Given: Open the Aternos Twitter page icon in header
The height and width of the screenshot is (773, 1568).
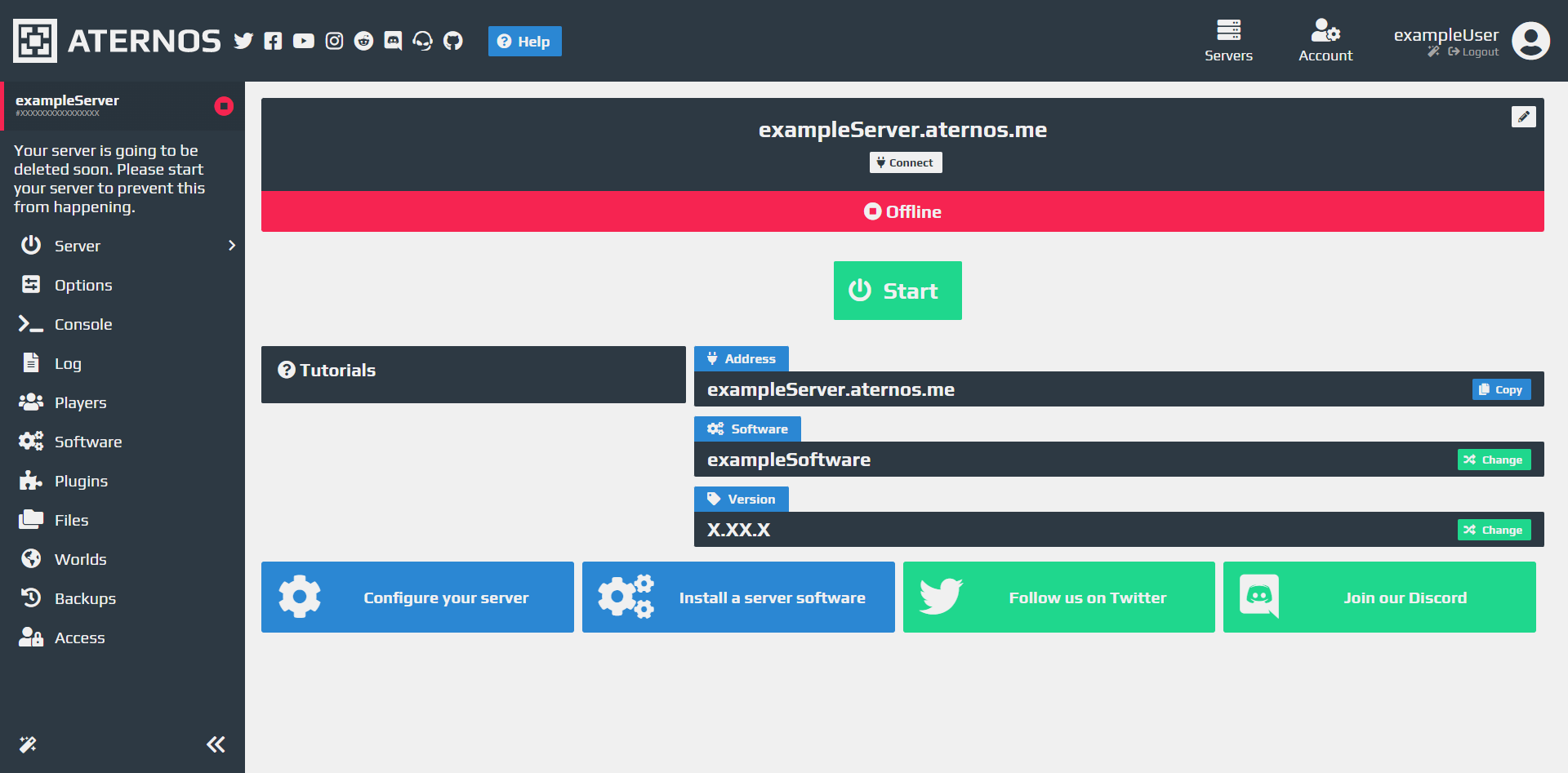Looking at the screenshot, I should point(243,41).
